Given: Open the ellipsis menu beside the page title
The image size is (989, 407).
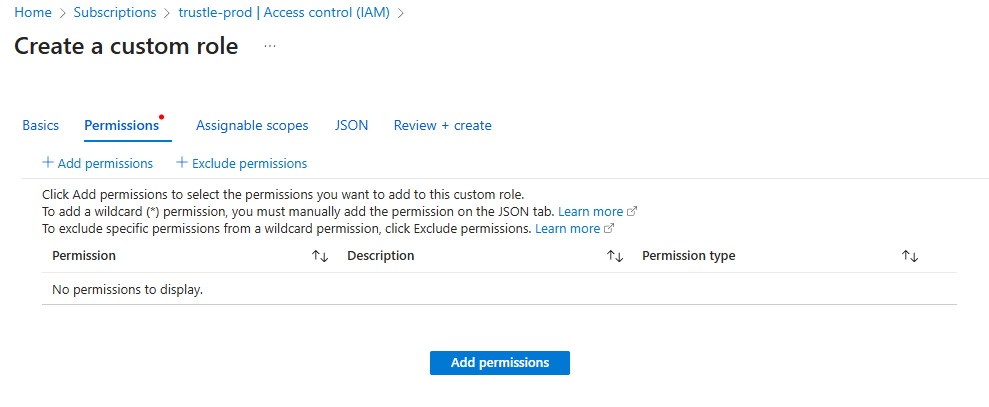Looking at the screenshot, I should click(x=270, y=46).
